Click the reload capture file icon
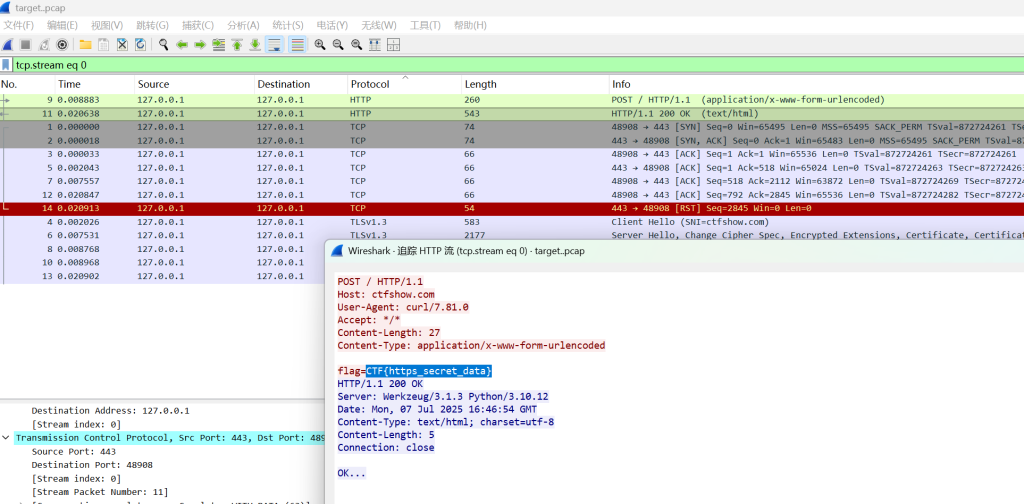The width and height of the screenshot is (1024, 504). pyautogui.click(x=140, y=45)
